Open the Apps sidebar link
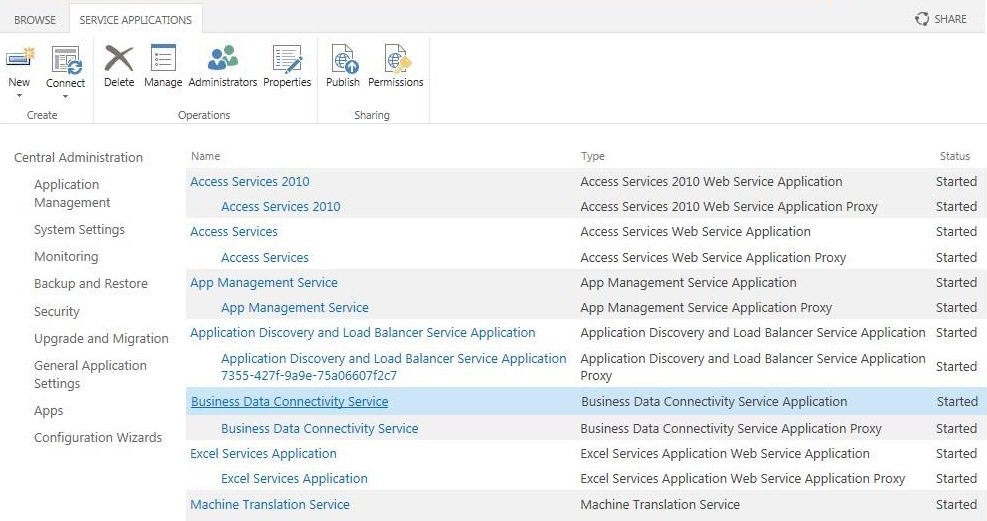 [48, 411]
